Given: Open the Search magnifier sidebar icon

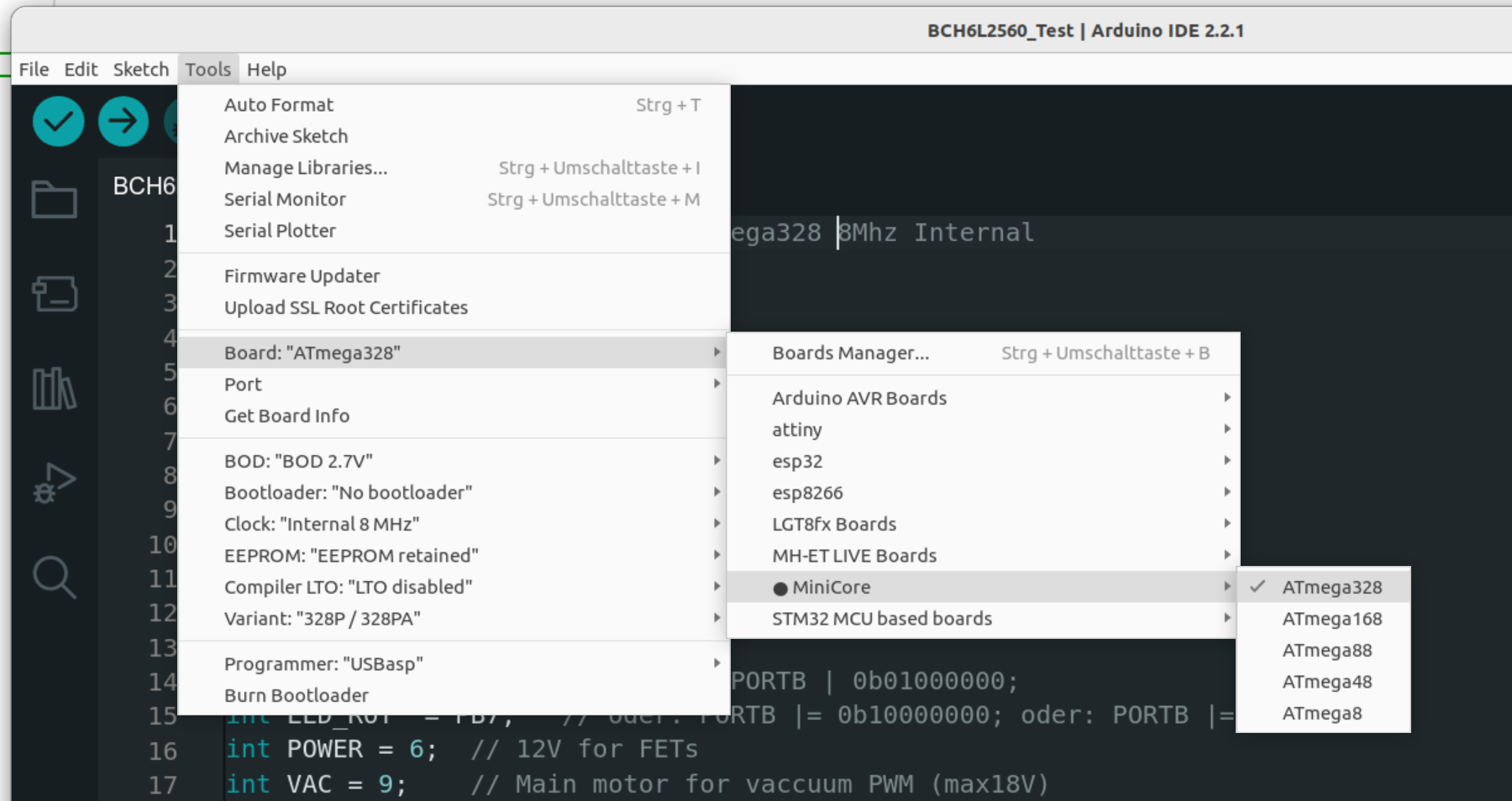Looking at the screenshot, I should [55, 577].
